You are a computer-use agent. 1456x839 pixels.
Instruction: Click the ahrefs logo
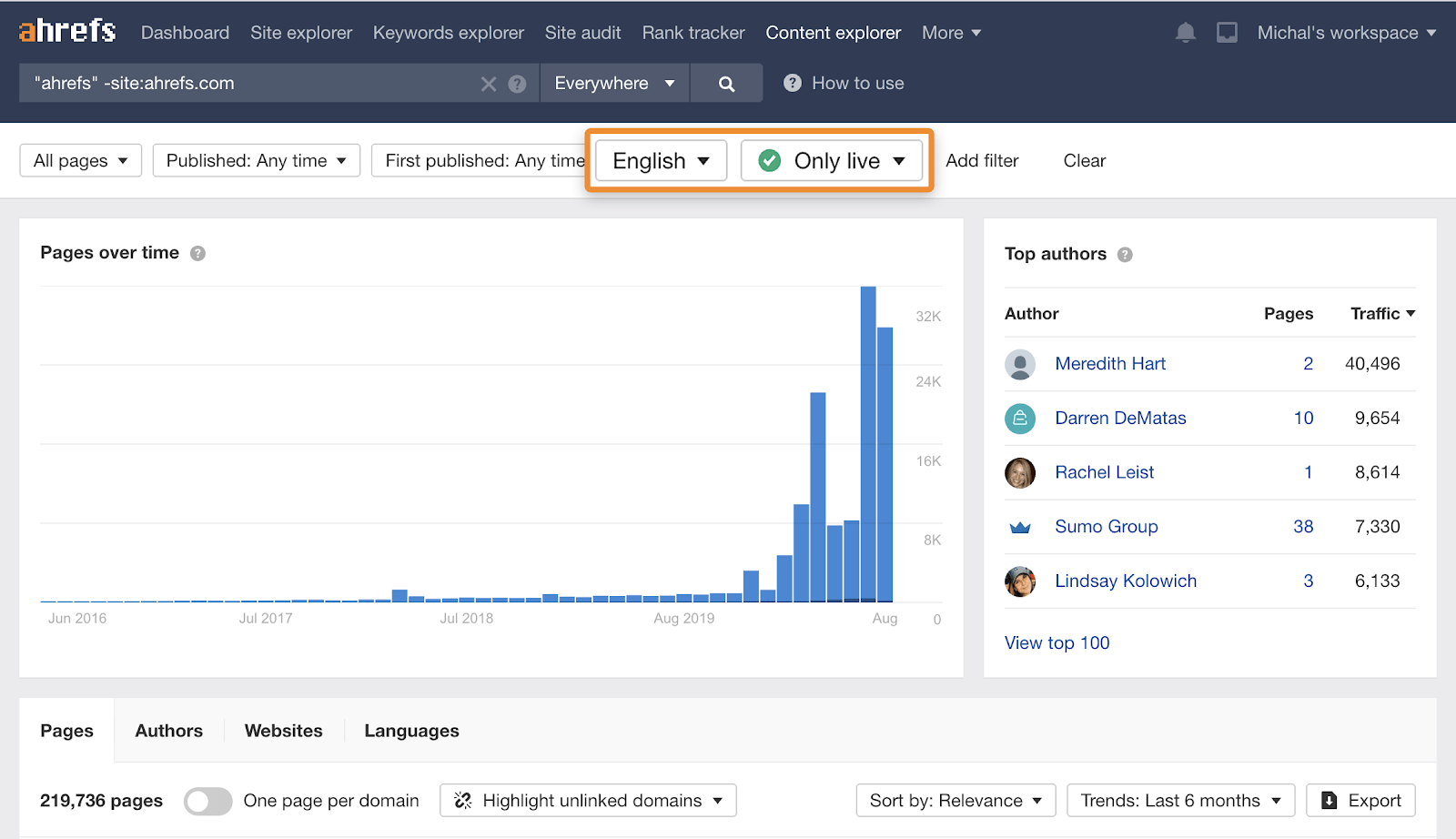(x=66, y=29)
